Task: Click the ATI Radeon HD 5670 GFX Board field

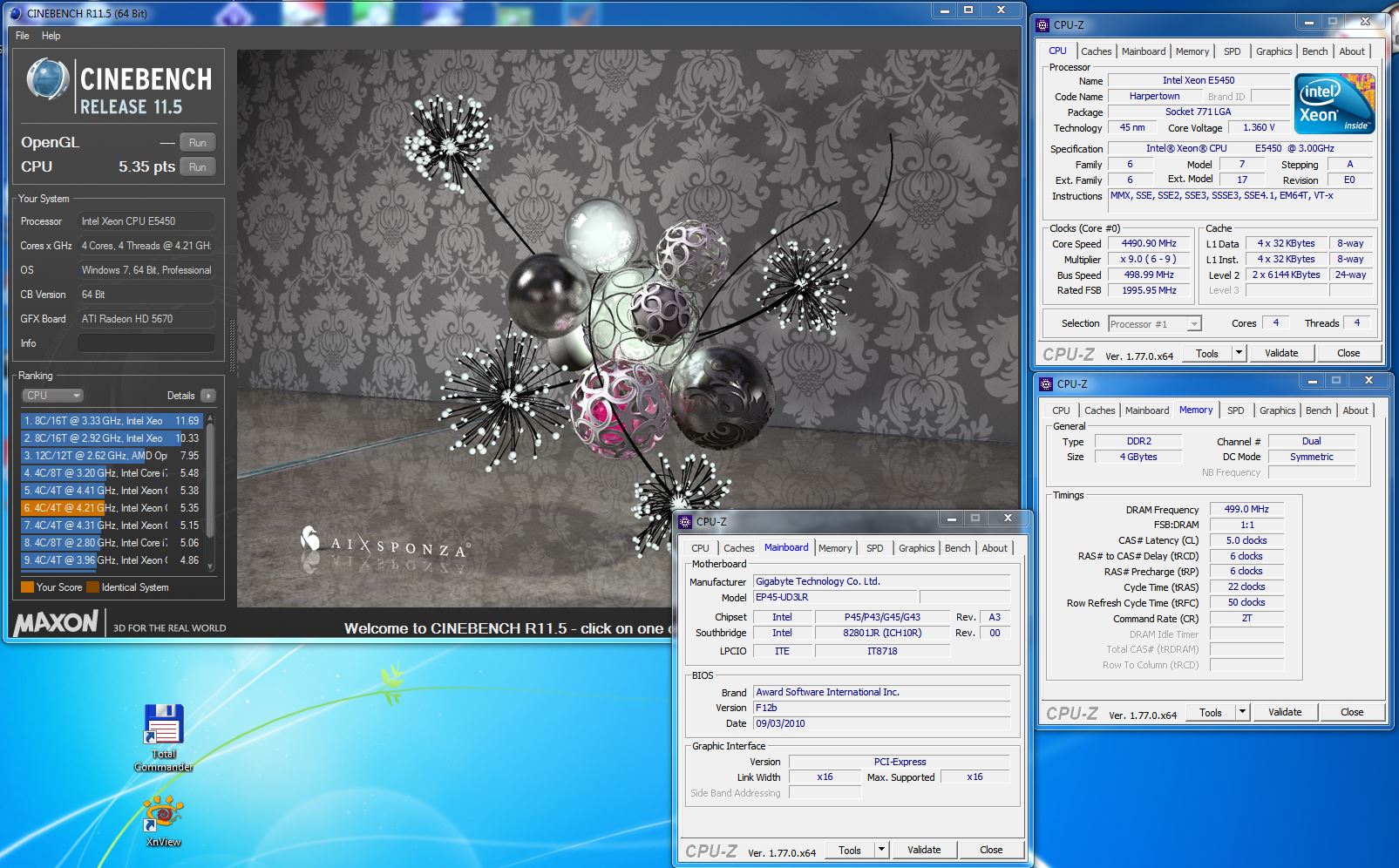Action: pos(146,319)
